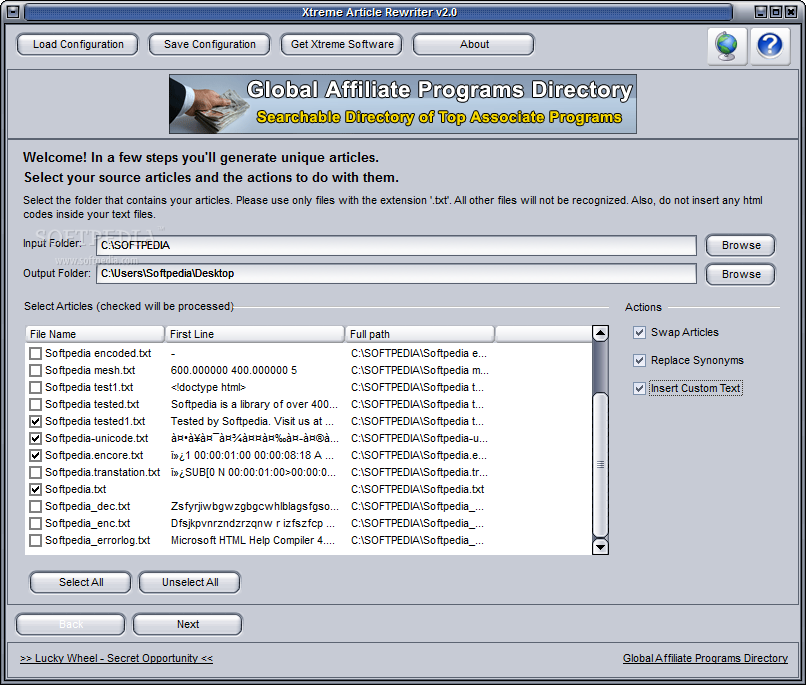Uncheck the Softpedia.txt checkbox
The height and width of the screenshot is (685, 806).
pyautogui.click(x=35, y=489)
